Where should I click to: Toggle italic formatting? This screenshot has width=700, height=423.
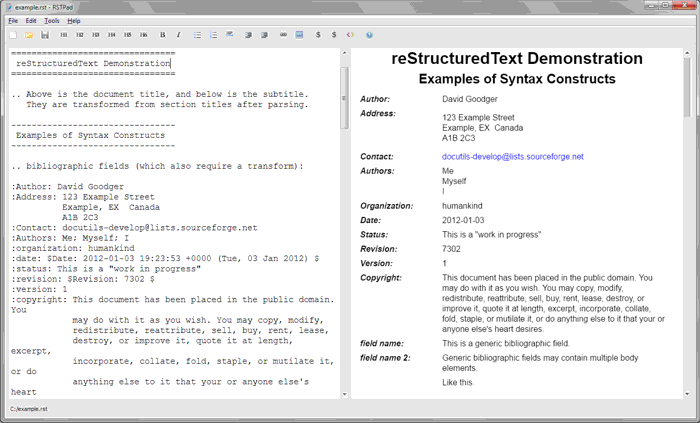coord(179,35)
